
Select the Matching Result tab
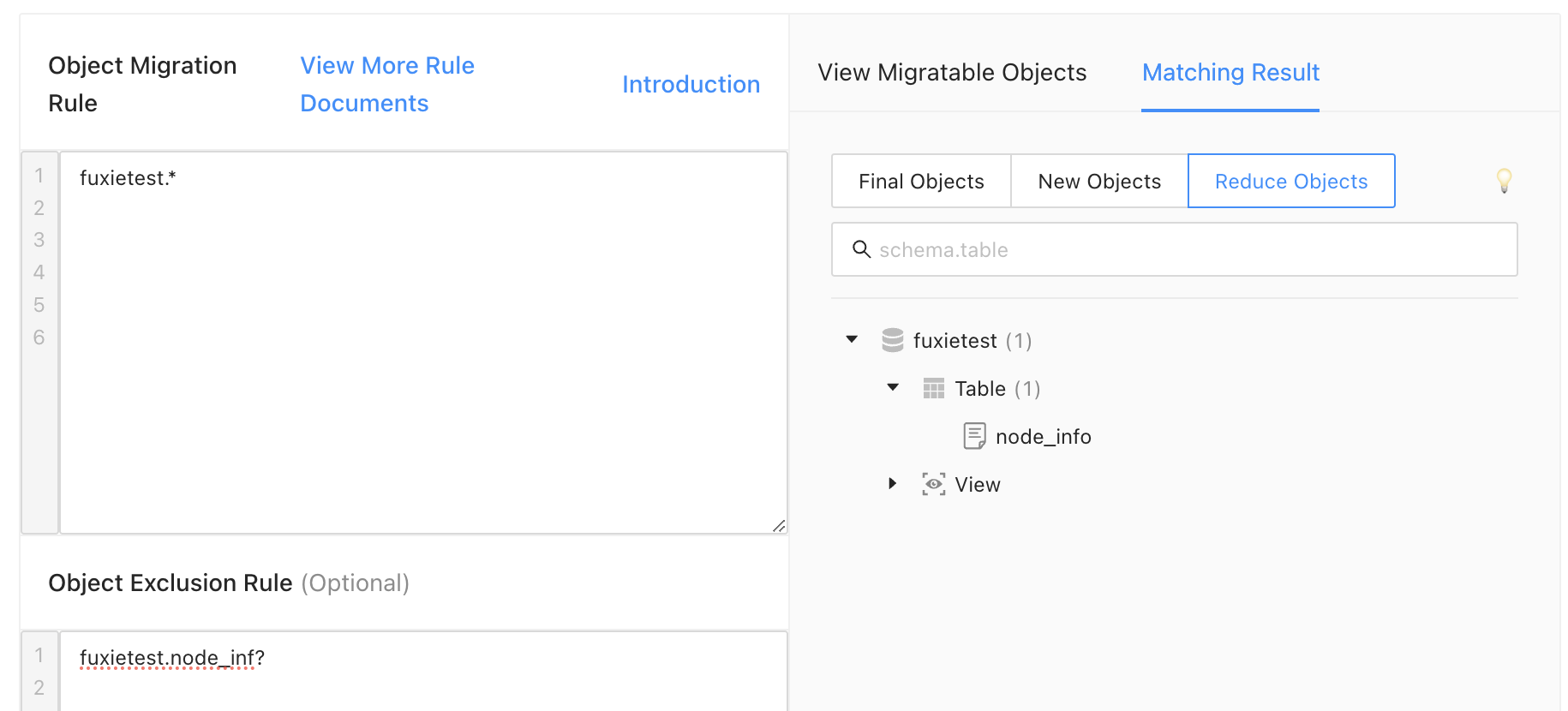pyautogui.click(x=1230, y=73)
